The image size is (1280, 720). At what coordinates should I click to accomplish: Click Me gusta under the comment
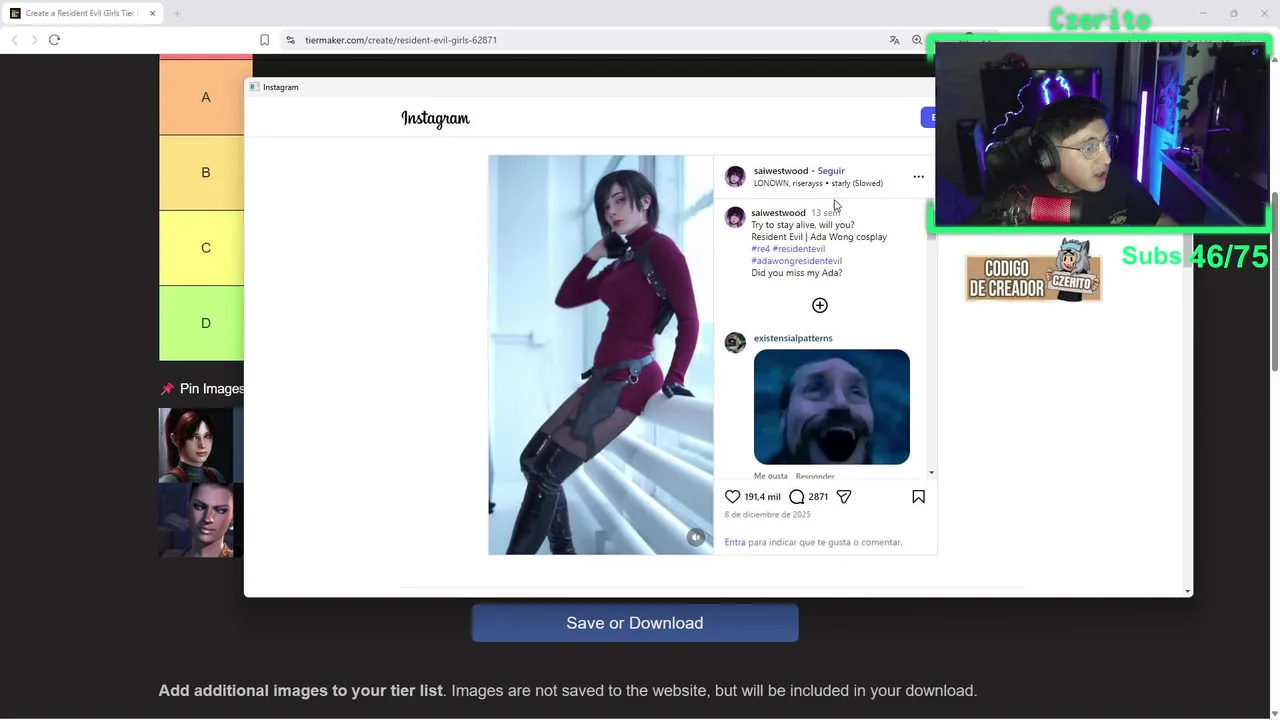771,476
